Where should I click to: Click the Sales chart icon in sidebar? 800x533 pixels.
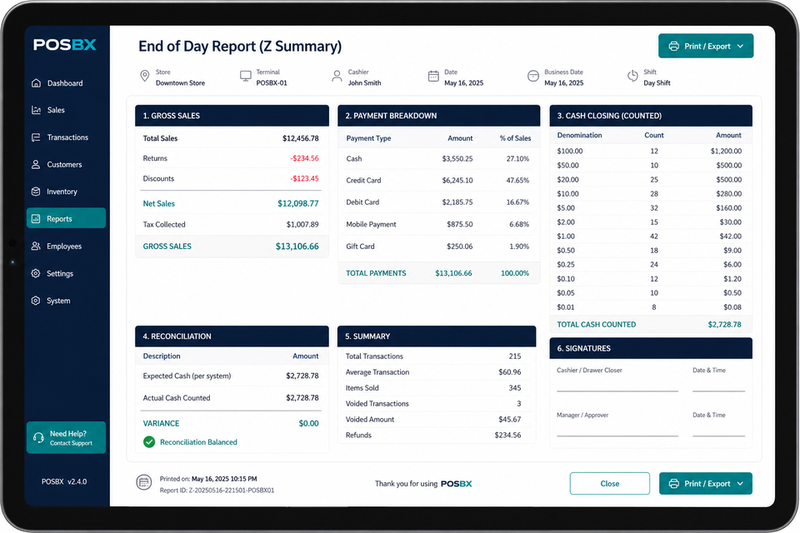point(36,110)
